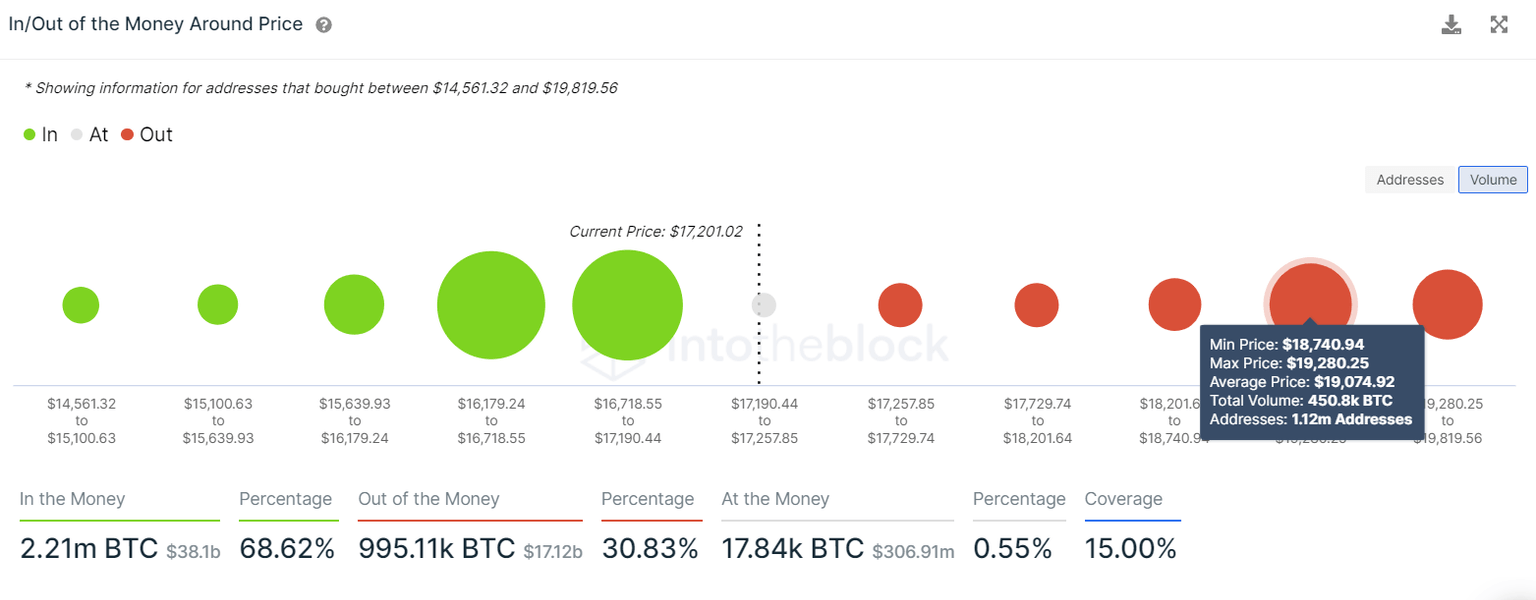The image size is (1536, 600).
Task: Open the help question-mark beside the title
Action: (322, 24)
